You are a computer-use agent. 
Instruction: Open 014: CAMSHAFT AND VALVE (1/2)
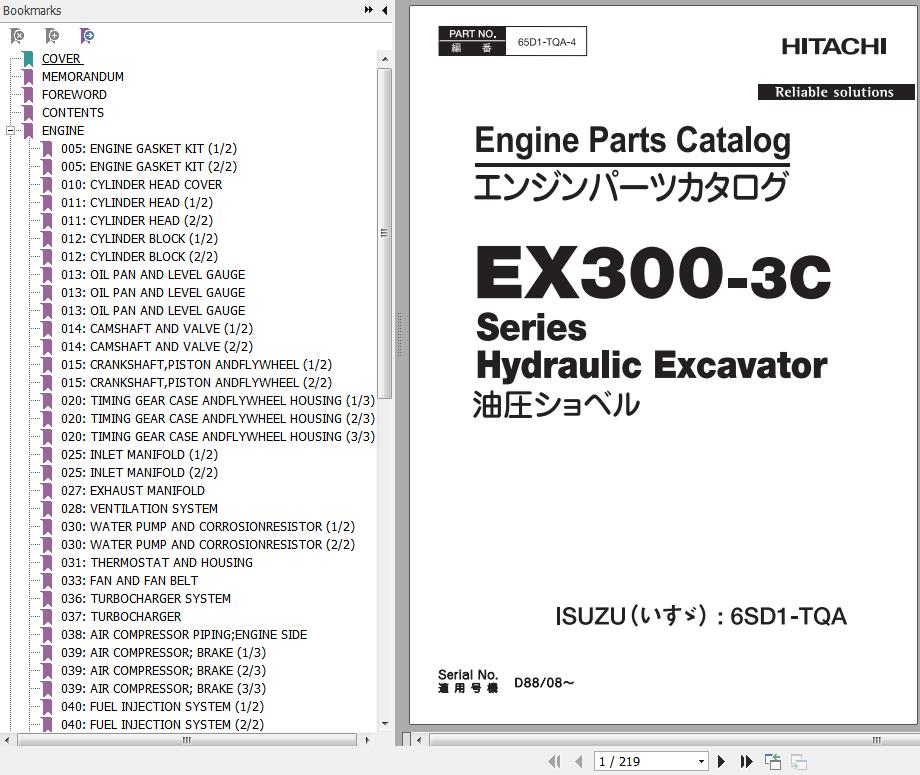pos(157,329)
